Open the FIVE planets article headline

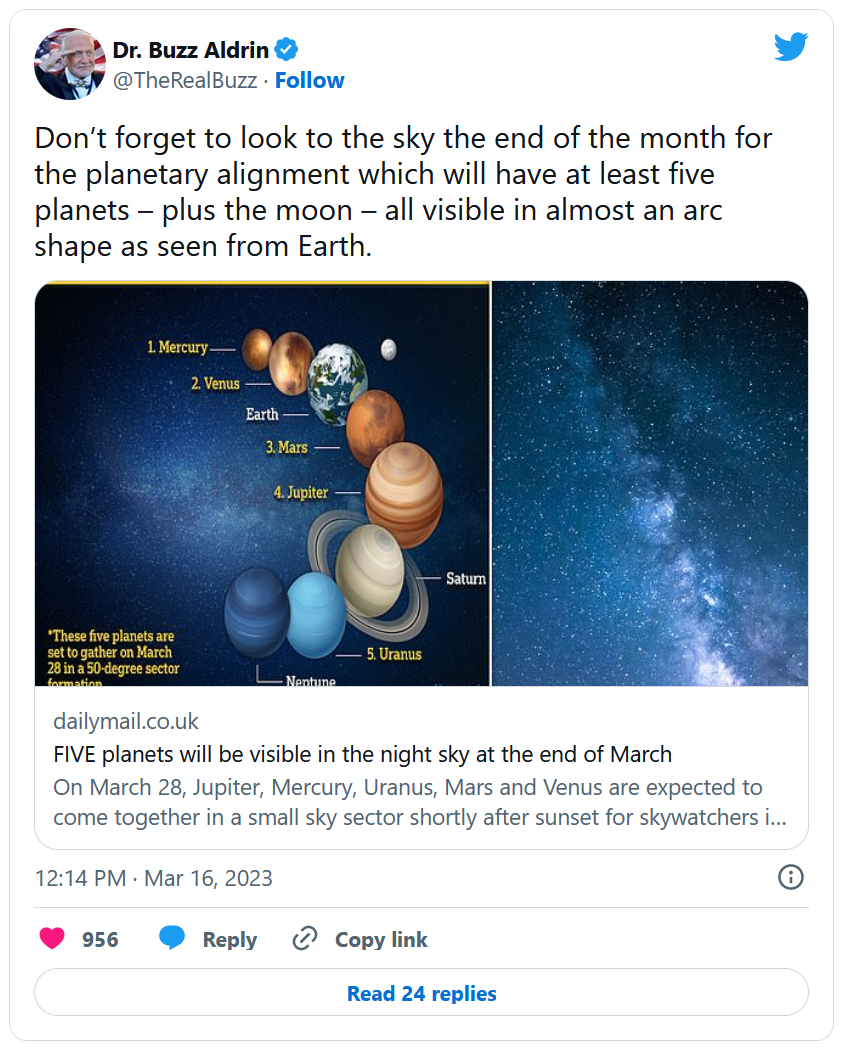(362, 754)
